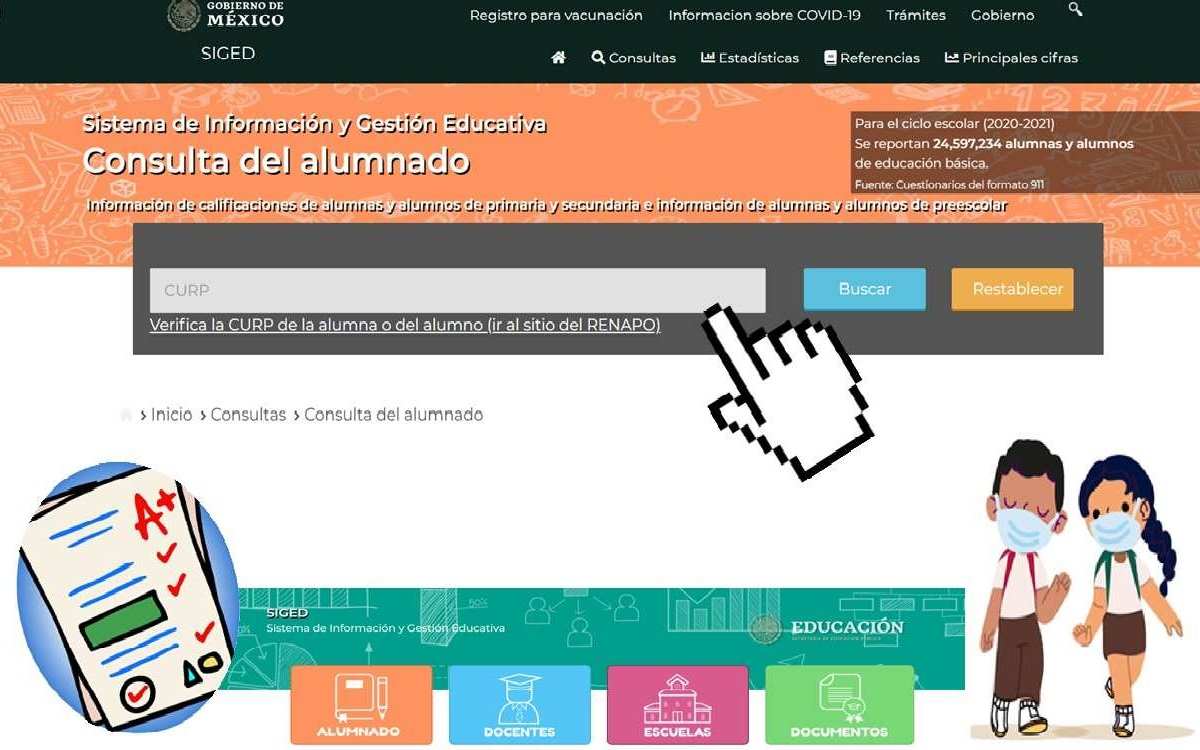Select the graph icon next to Principales cifras
1200x750 pixels.
click(x=950, y=57)
